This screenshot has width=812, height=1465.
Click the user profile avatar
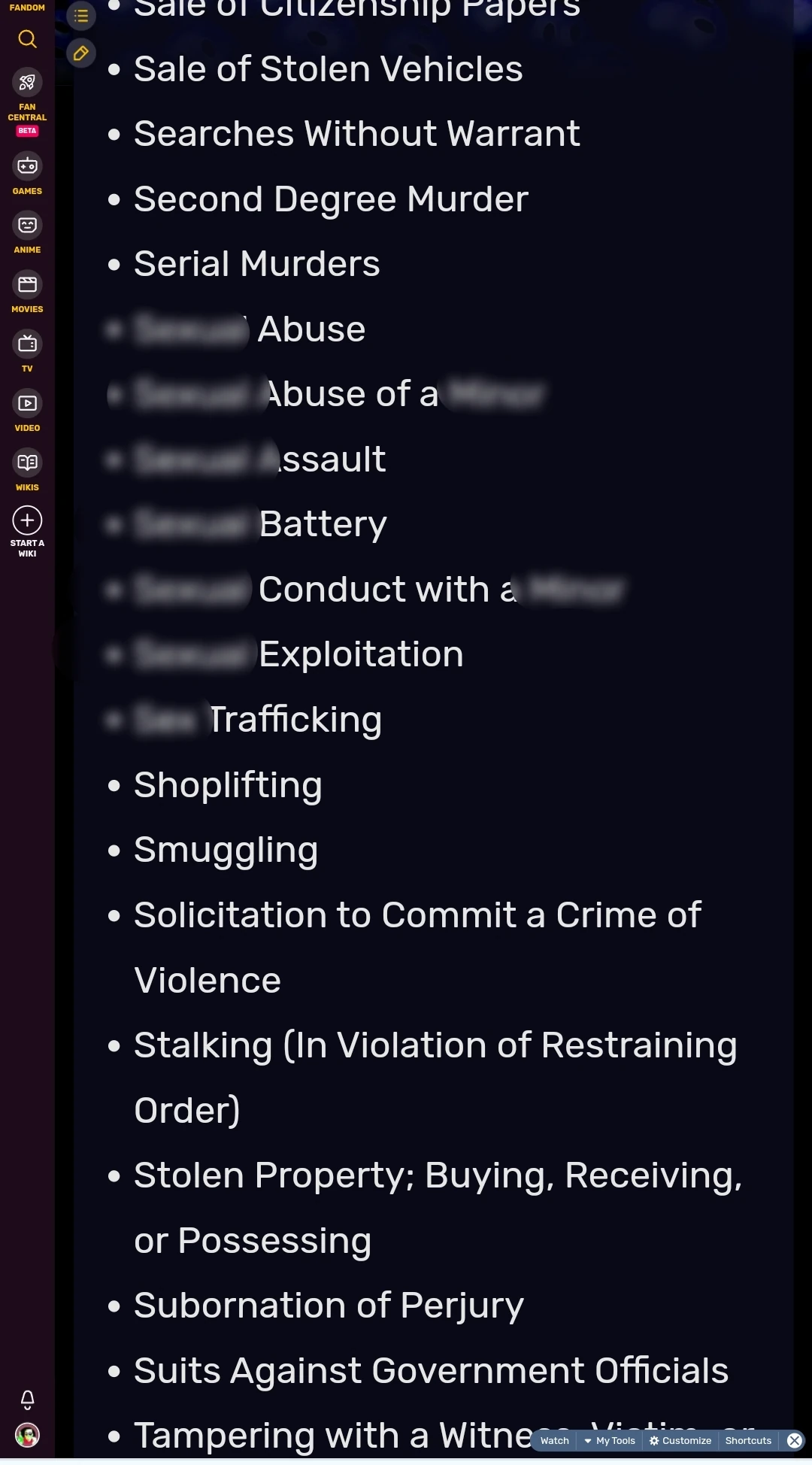pos(27,1435)
